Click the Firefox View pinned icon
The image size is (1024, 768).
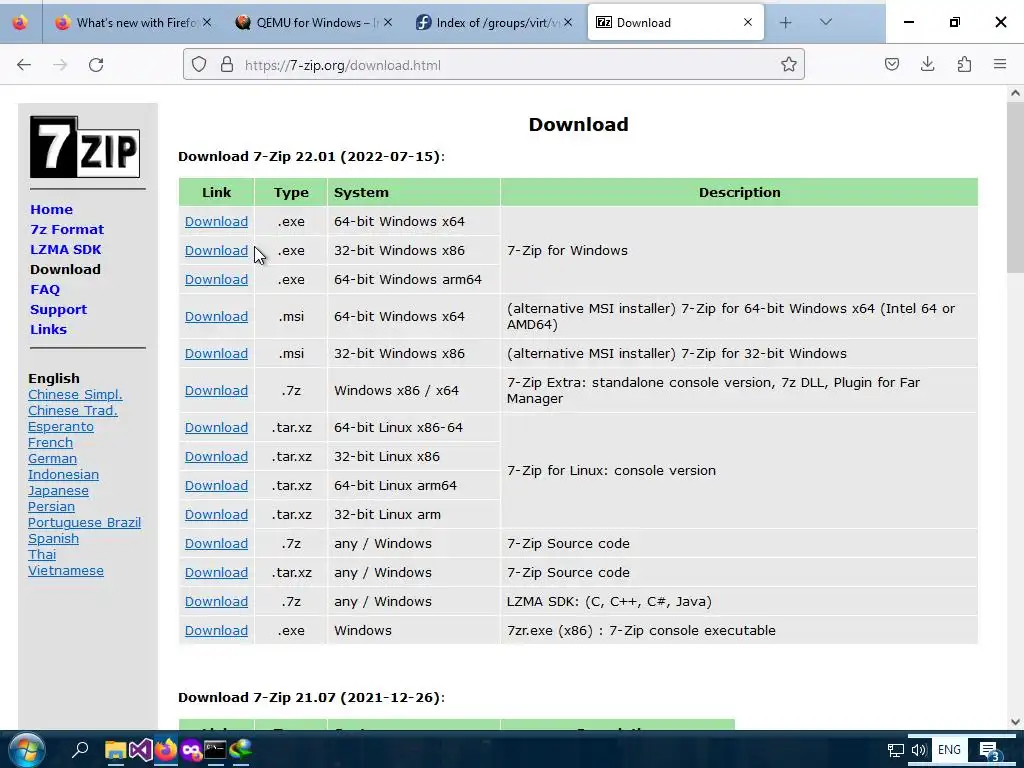pos(20,23)
